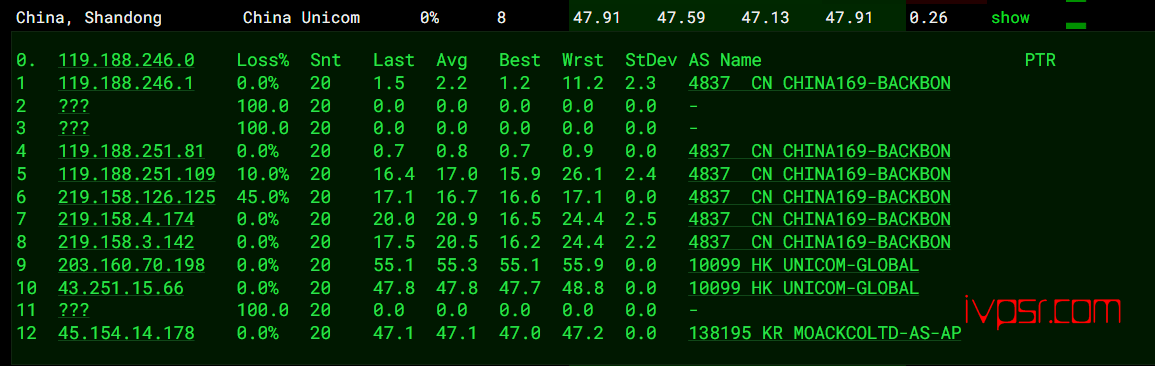Select the 48.8 worst value at hop 10

point(583,288)
